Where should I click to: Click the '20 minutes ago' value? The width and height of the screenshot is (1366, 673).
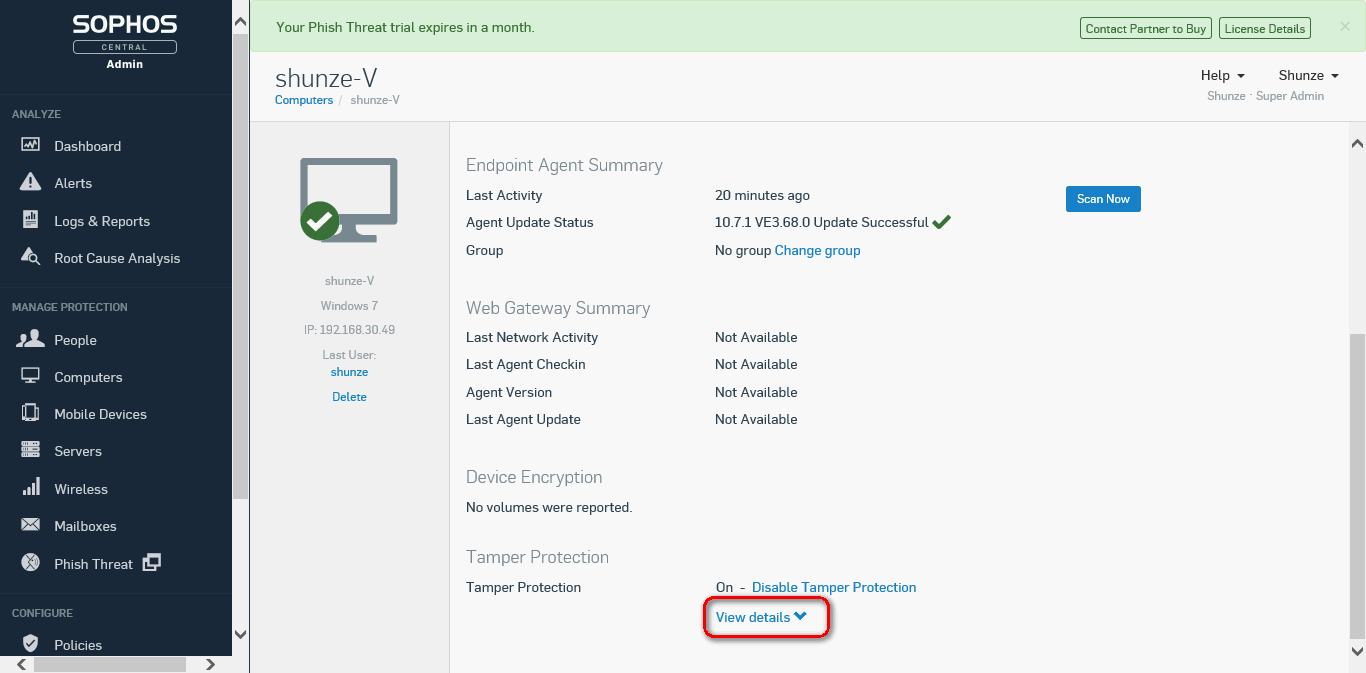click(762, 195)
